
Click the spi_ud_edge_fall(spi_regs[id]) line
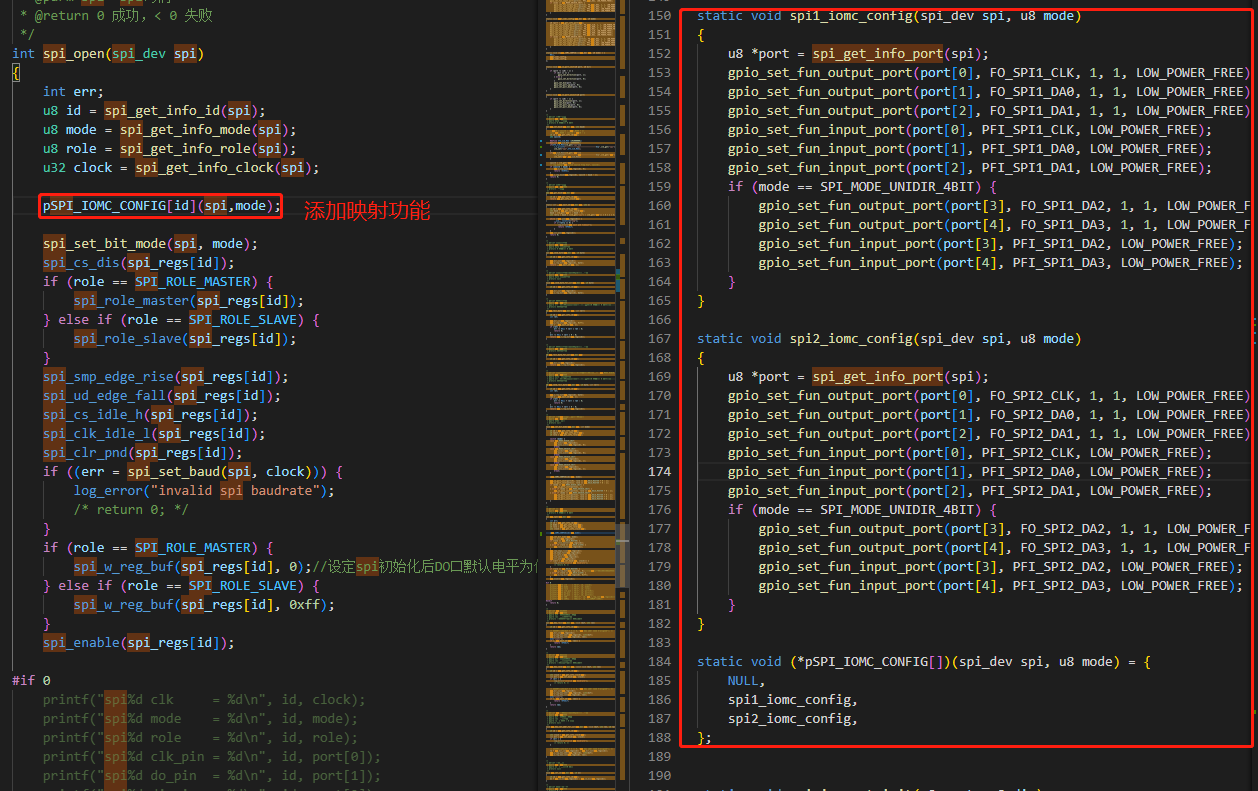tap(162, 396)
